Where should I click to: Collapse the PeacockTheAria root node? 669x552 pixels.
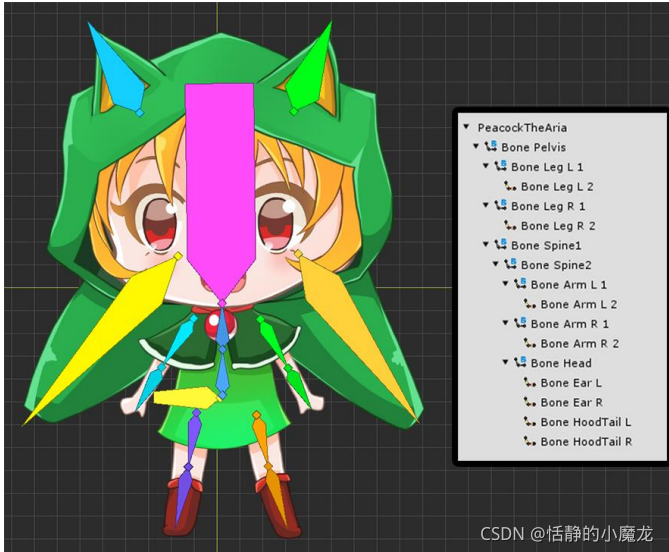[466, 127]
